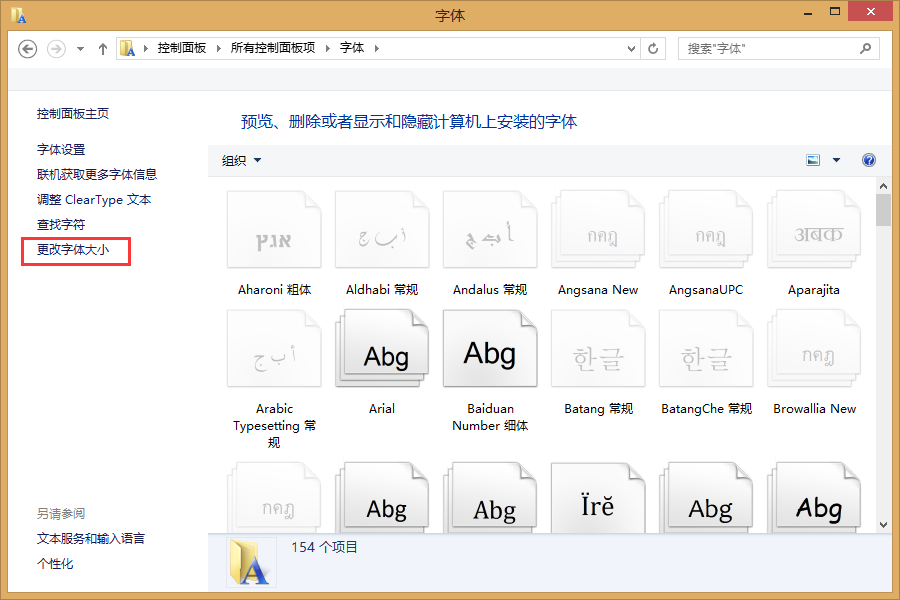Select the Browallia New font icon
The image size is (900, 600).
point(813,349)
